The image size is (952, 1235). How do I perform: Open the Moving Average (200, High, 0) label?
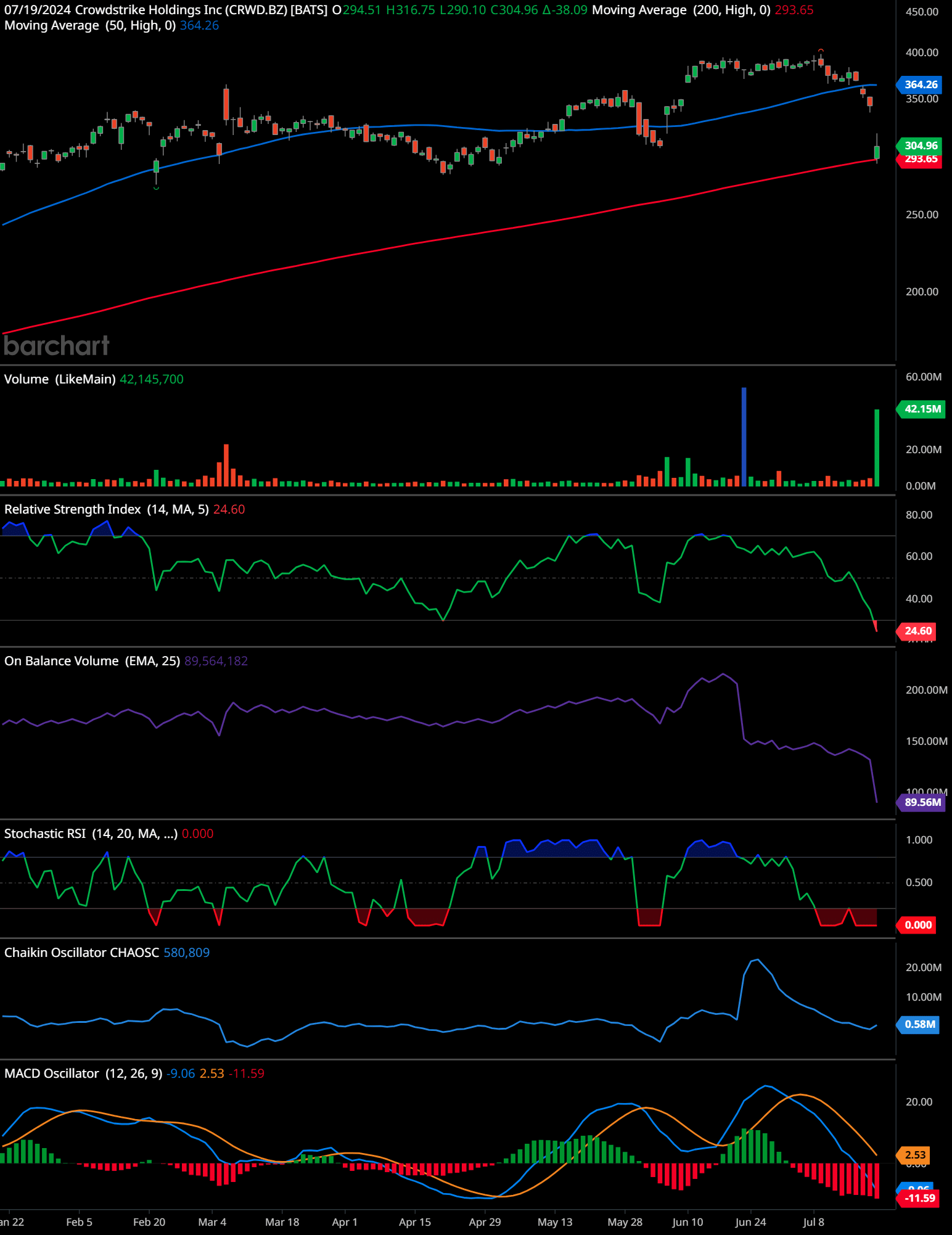click(x=681, y=10)
